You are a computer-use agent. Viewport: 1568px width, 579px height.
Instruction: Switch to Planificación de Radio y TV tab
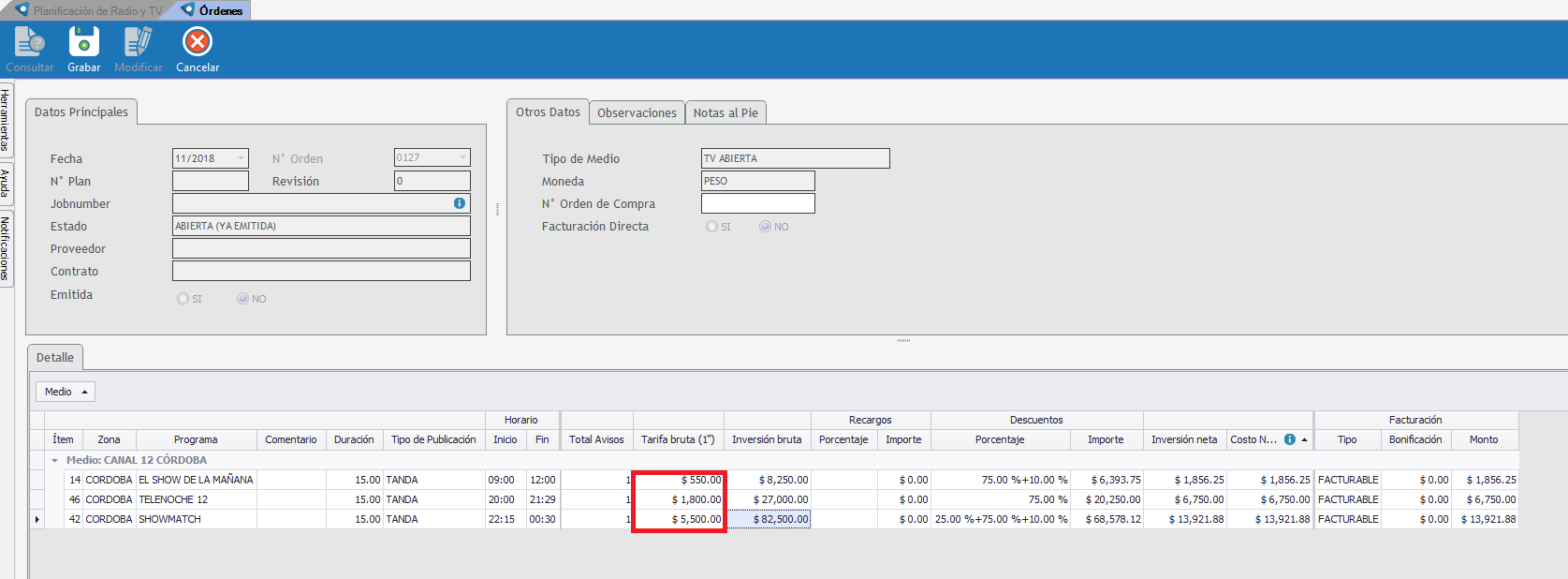point(89,10)
